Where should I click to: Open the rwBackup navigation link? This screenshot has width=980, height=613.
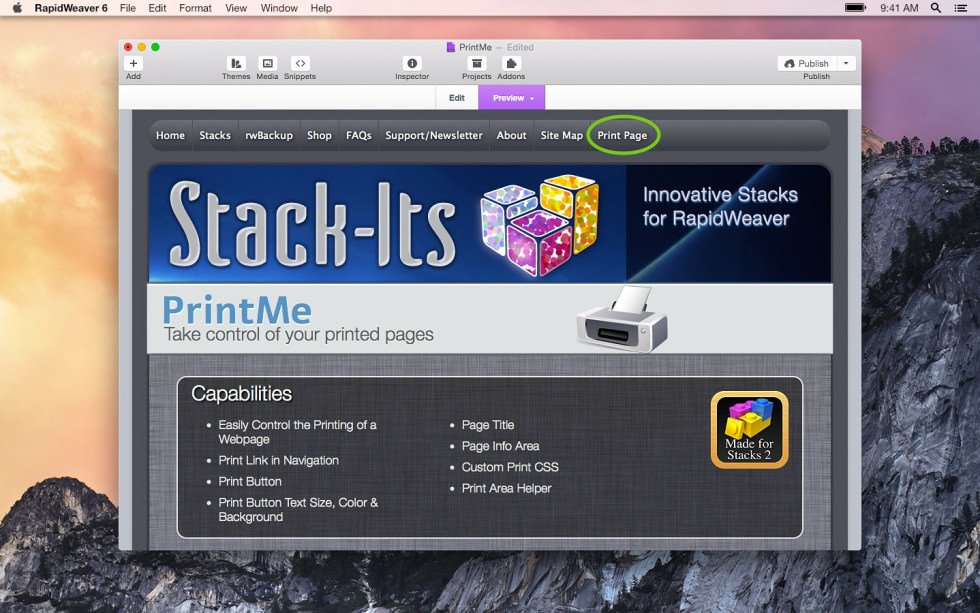pos(269,135)
